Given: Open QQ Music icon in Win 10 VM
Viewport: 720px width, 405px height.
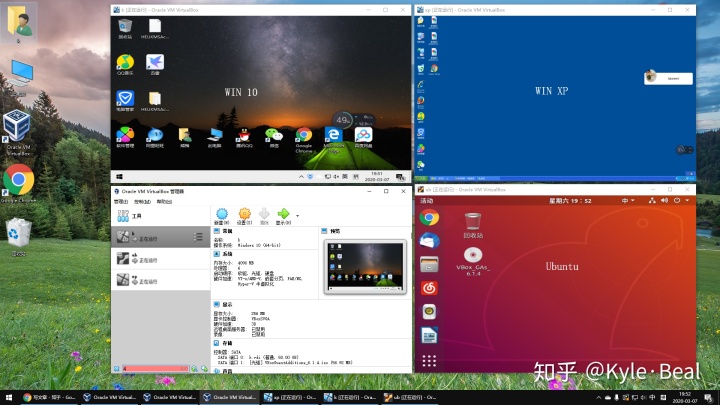Looking at the screenshot, I should 125,65.
